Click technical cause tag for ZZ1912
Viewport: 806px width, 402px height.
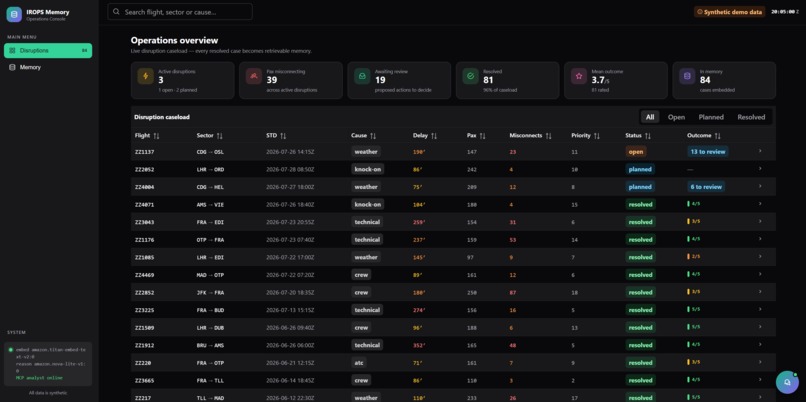coord(367,345)
